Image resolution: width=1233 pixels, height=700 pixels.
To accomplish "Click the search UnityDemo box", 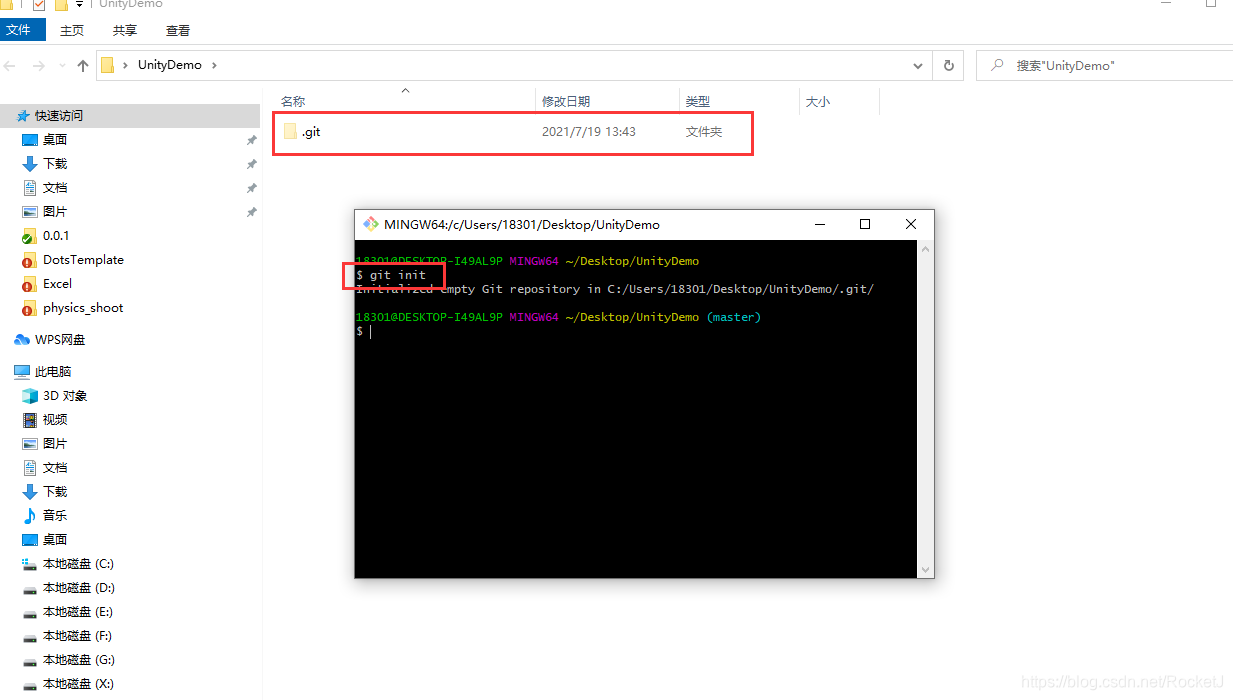I will tap(1105, 65).
